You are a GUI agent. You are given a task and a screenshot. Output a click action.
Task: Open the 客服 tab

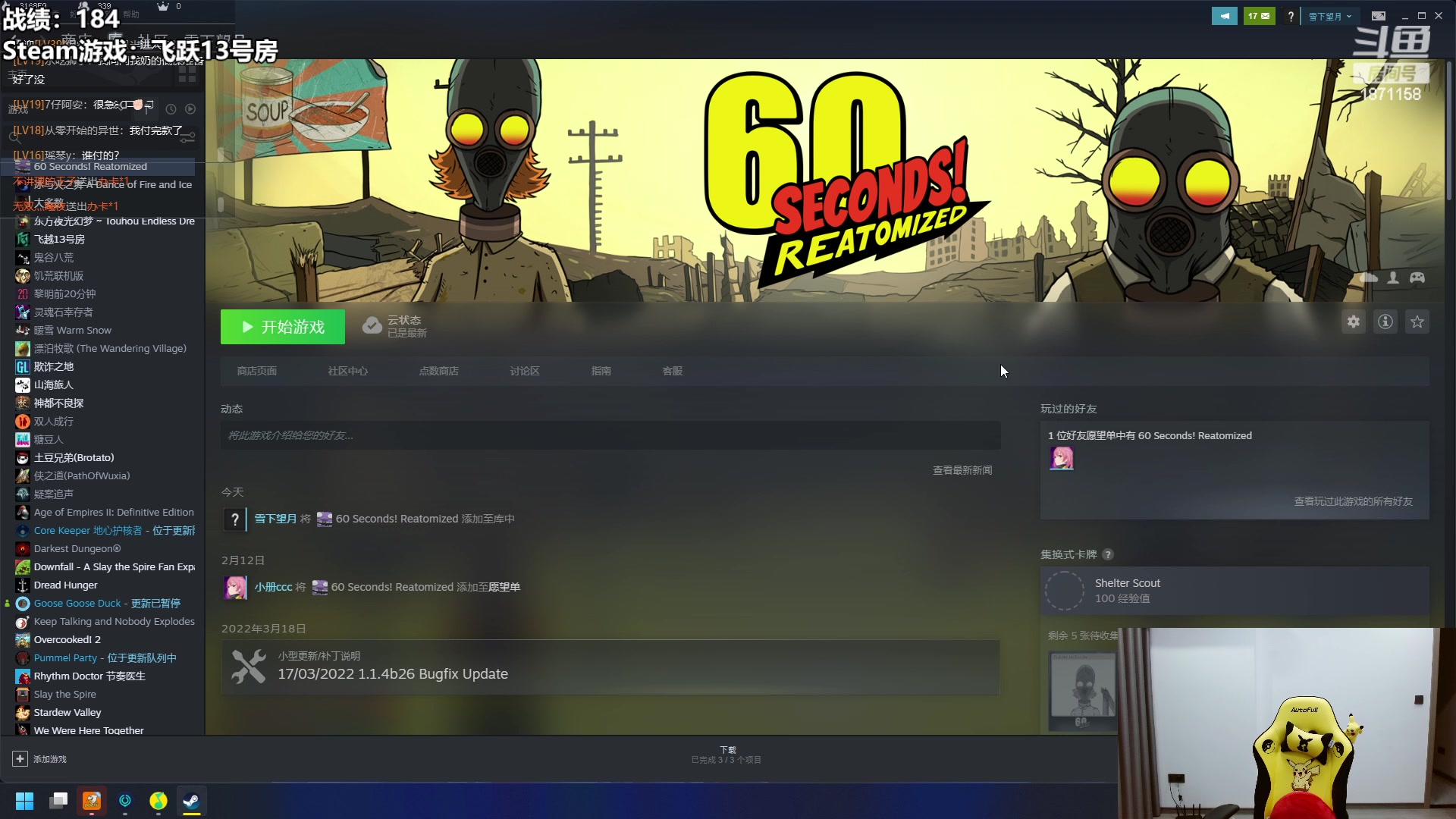tap(673, 371)
